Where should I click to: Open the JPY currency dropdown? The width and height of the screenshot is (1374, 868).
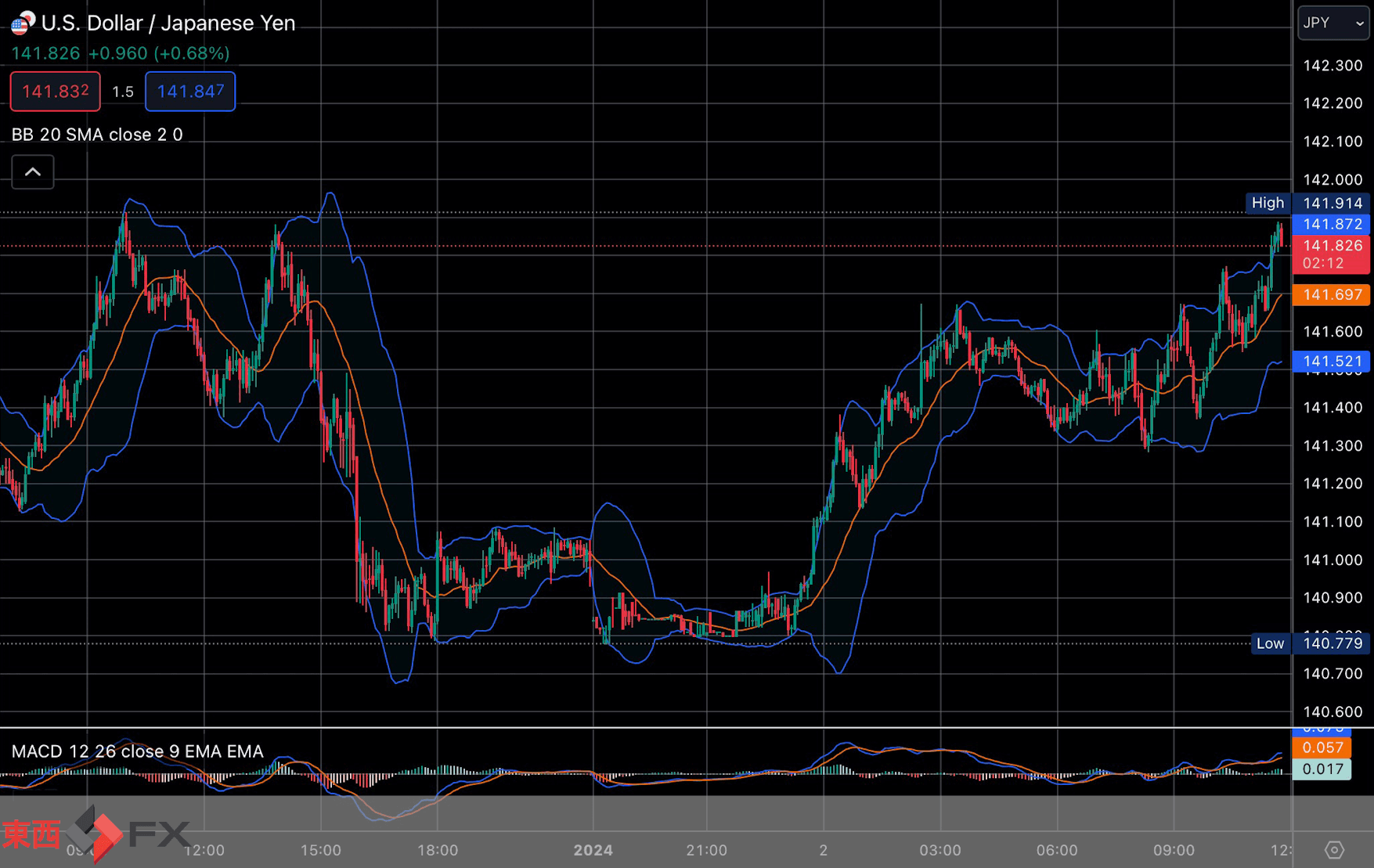1333,23
